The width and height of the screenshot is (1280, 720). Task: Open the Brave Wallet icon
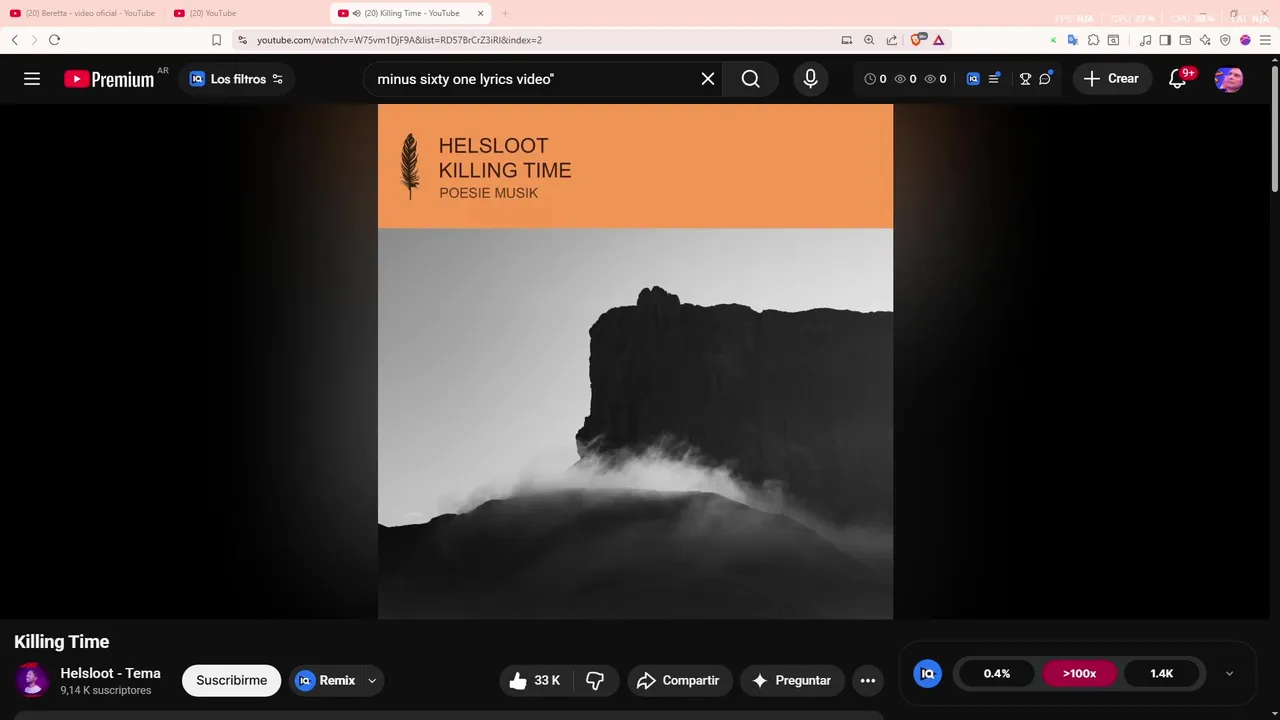click(1185, 40)
